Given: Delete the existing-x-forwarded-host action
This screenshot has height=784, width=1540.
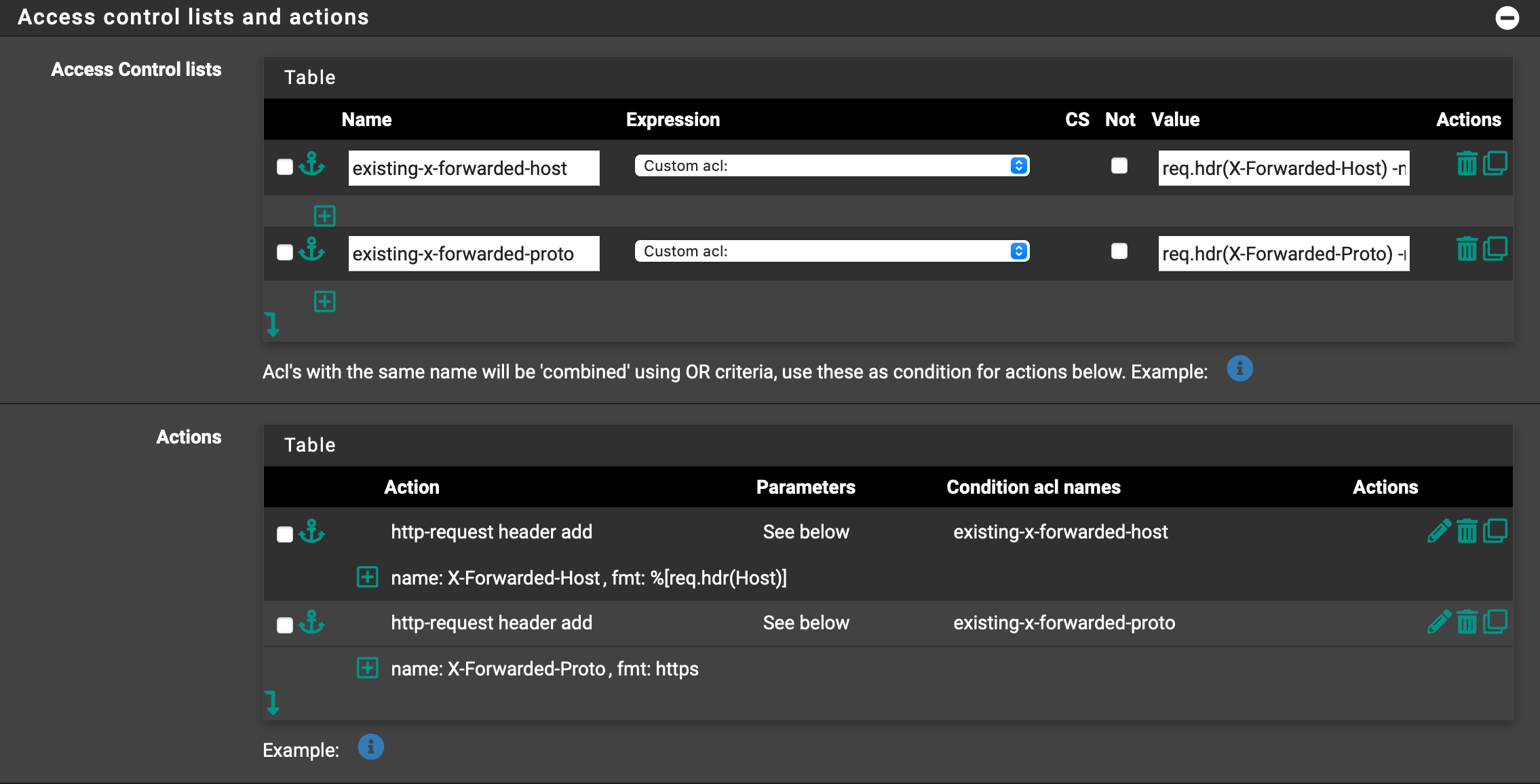Looking at the screenshot, I should point(1467,531).
